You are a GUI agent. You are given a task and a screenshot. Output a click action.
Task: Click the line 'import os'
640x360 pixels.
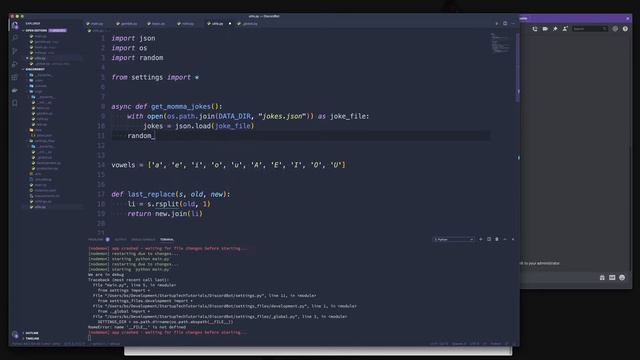129,48
